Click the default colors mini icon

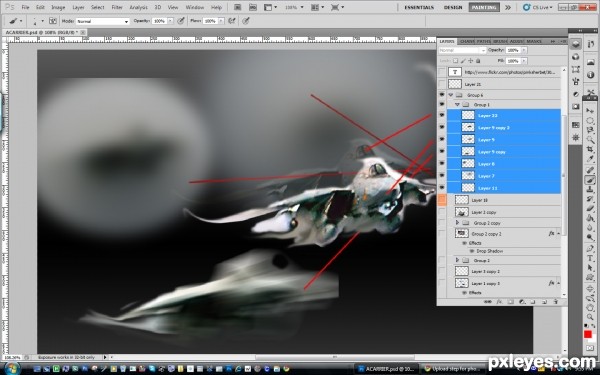coord(586,325)
